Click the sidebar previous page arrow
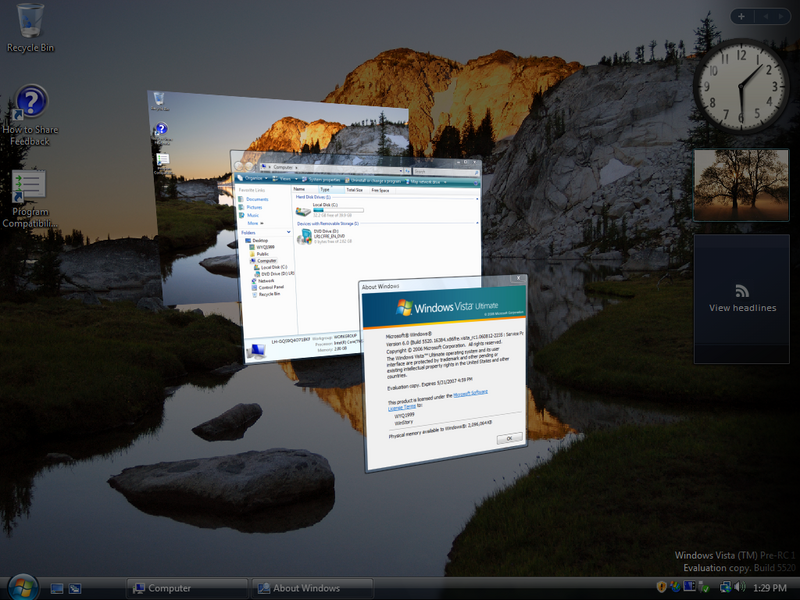Viewport: 800px width, 600px height. point(765,16)
